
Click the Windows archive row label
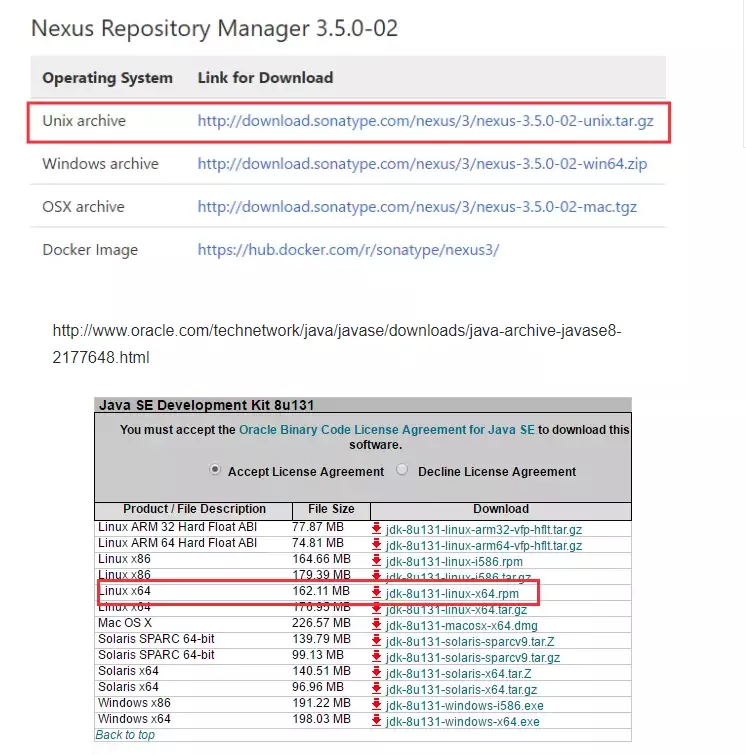point(100,164)
